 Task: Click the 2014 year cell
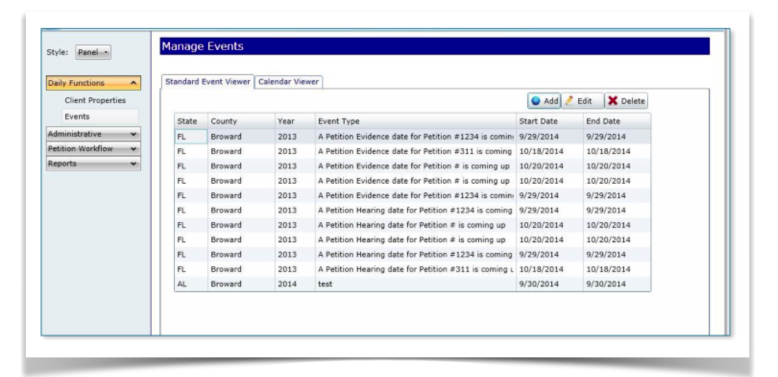point(295,284)
